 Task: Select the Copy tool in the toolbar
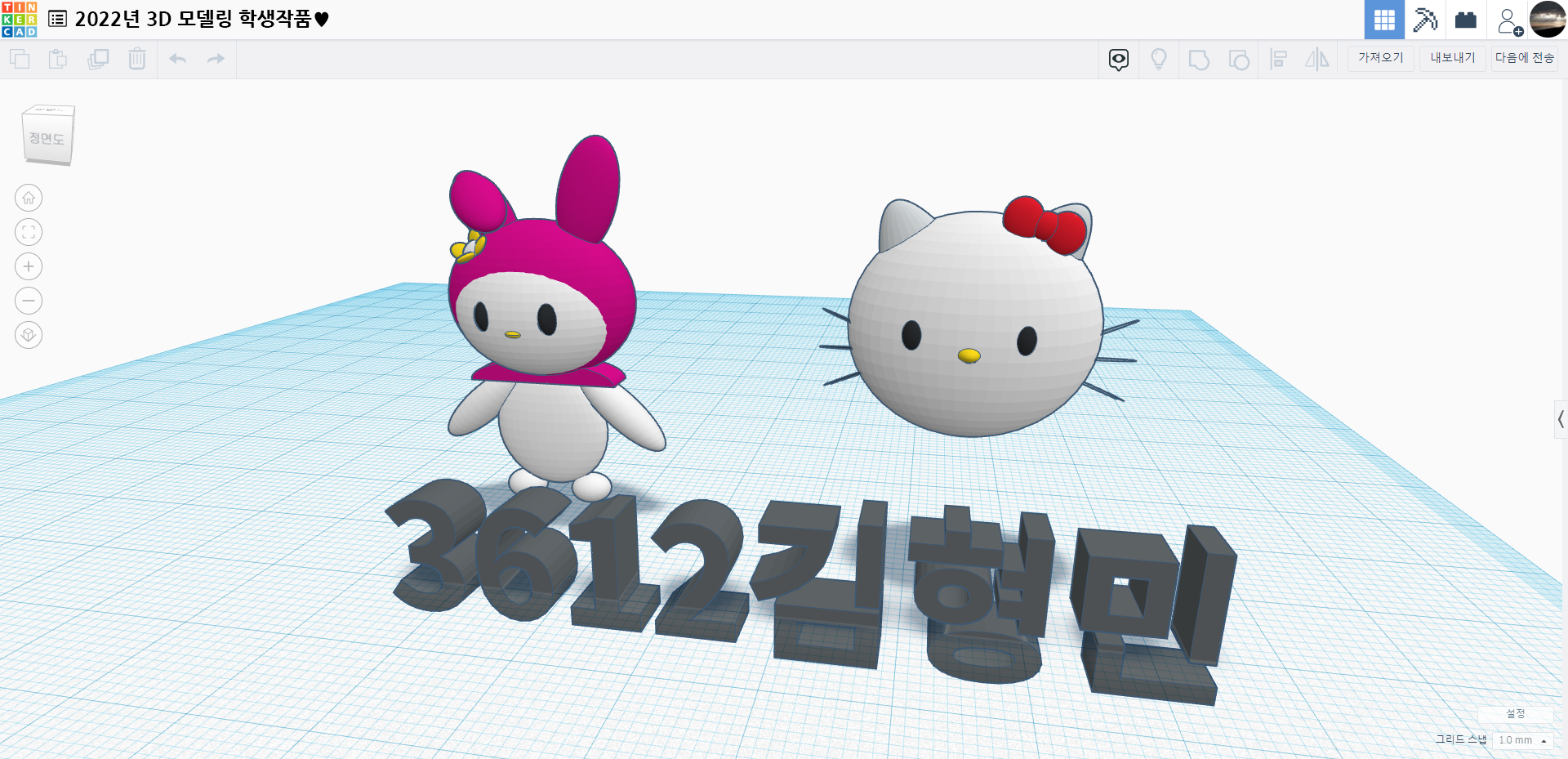tap(20, 59)
